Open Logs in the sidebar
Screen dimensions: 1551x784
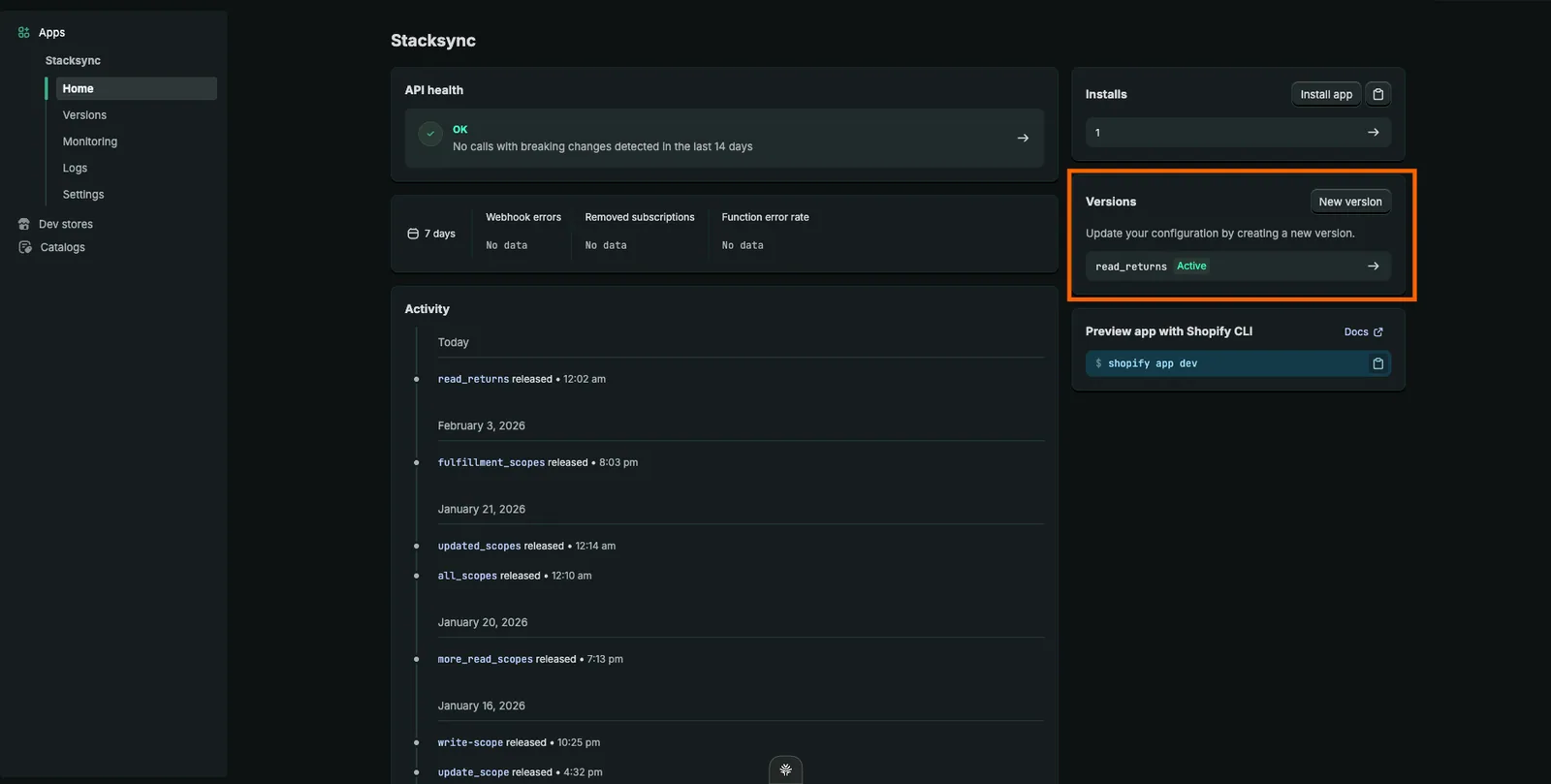(75, 168)
